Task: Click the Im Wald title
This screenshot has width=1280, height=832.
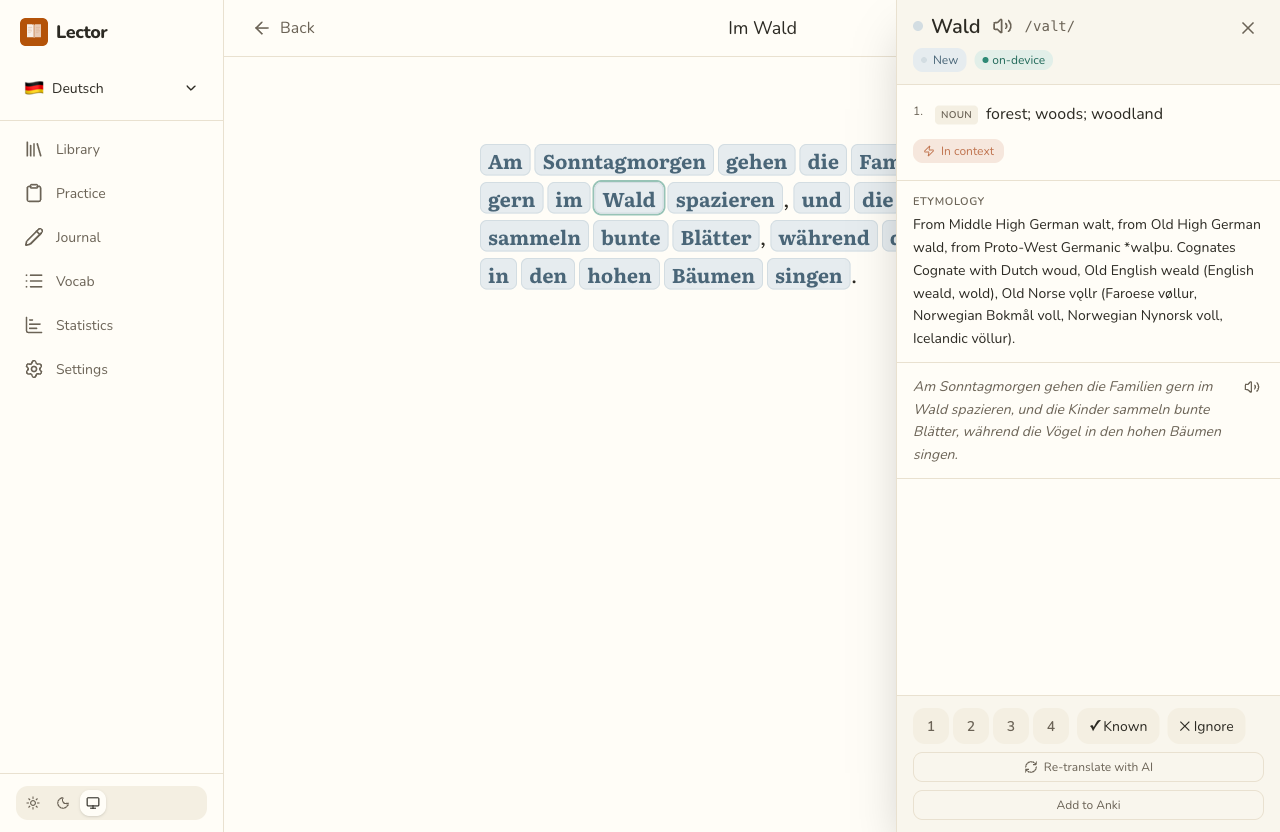Action: [x=762, y=28]
